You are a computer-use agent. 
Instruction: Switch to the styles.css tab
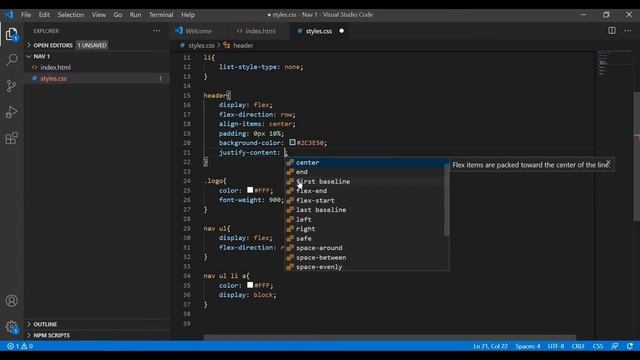click(x=319, y=31)
